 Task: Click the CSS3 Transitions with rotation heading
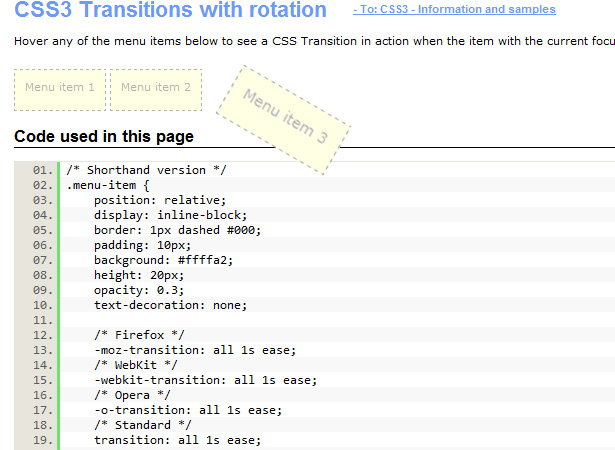pyautogui.click(x=170, y=9)
